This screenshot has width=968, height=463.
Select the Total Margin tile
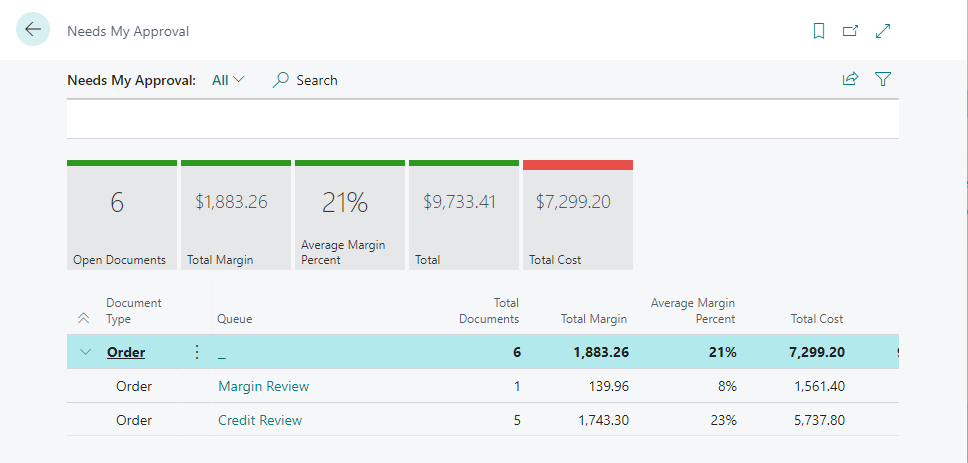pyautogui.click(x=235, y=215)
